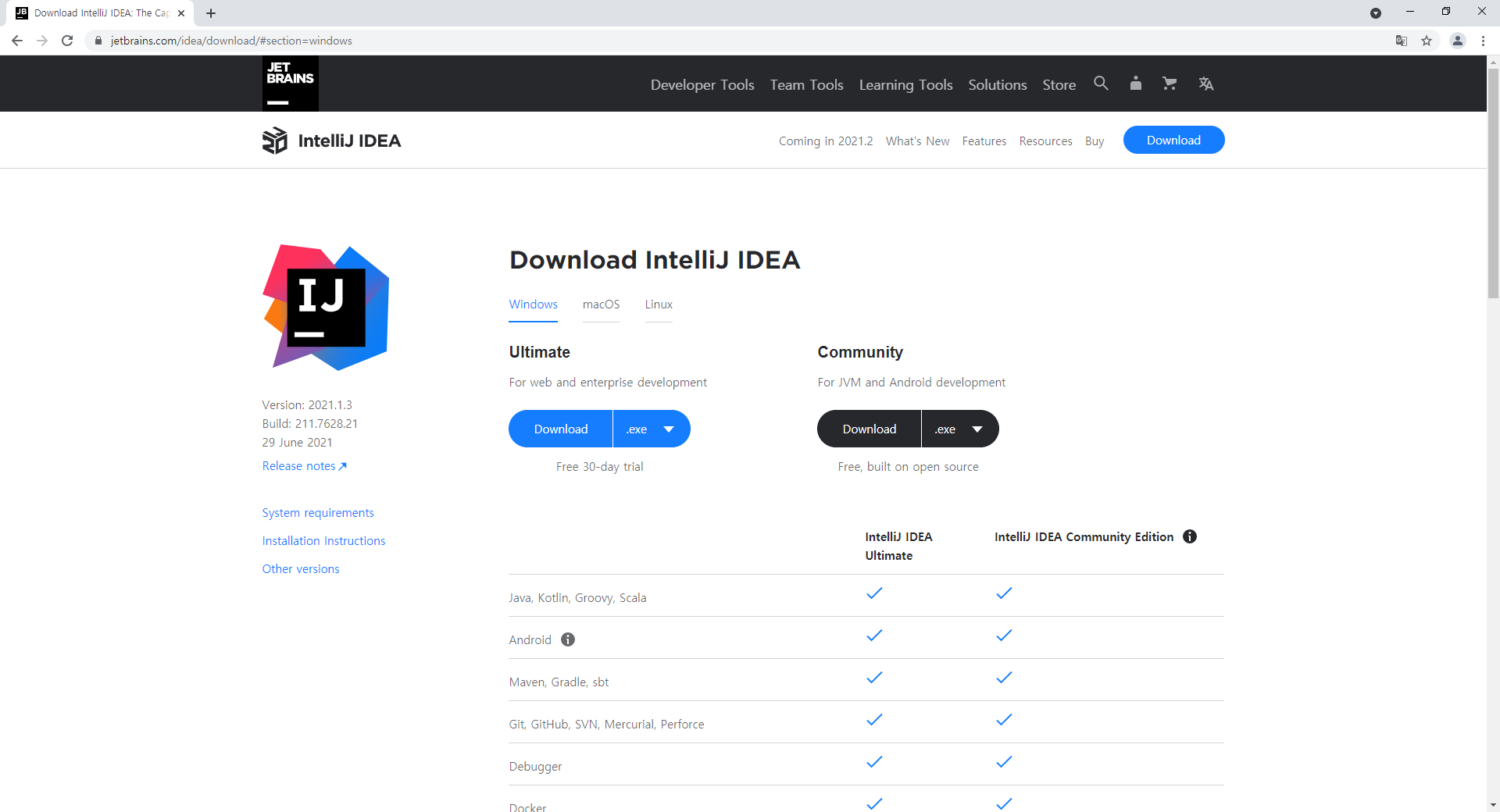Open the Resources link
1500x812 pixels.
click(1045, 141)
